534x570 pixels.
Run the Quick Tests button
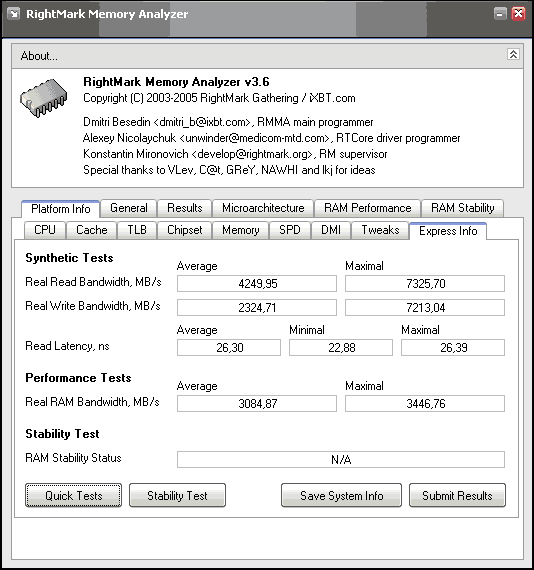point(73,495)
